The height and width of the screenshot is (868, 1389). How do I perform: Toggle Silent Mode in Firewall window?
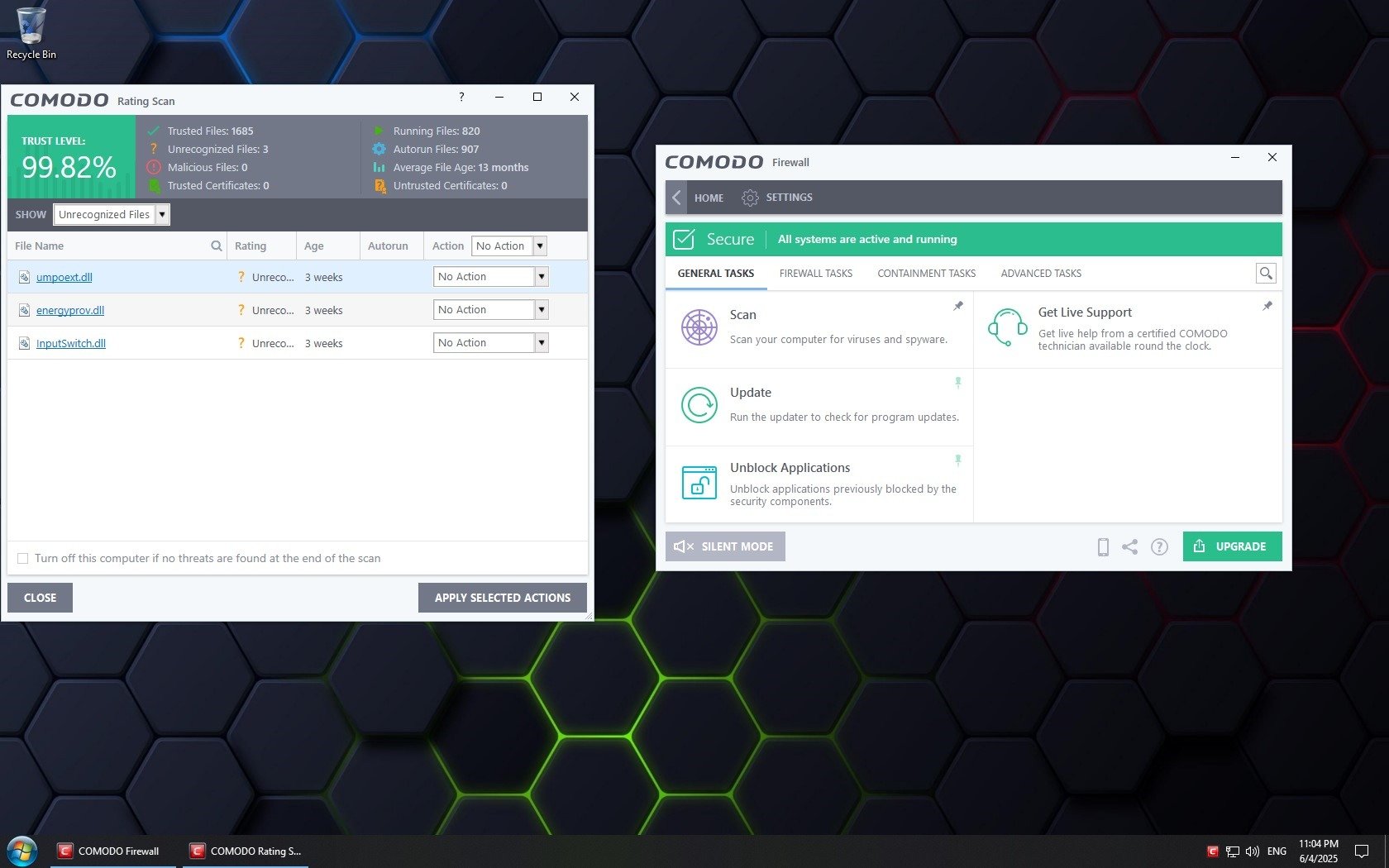point(725,546)
